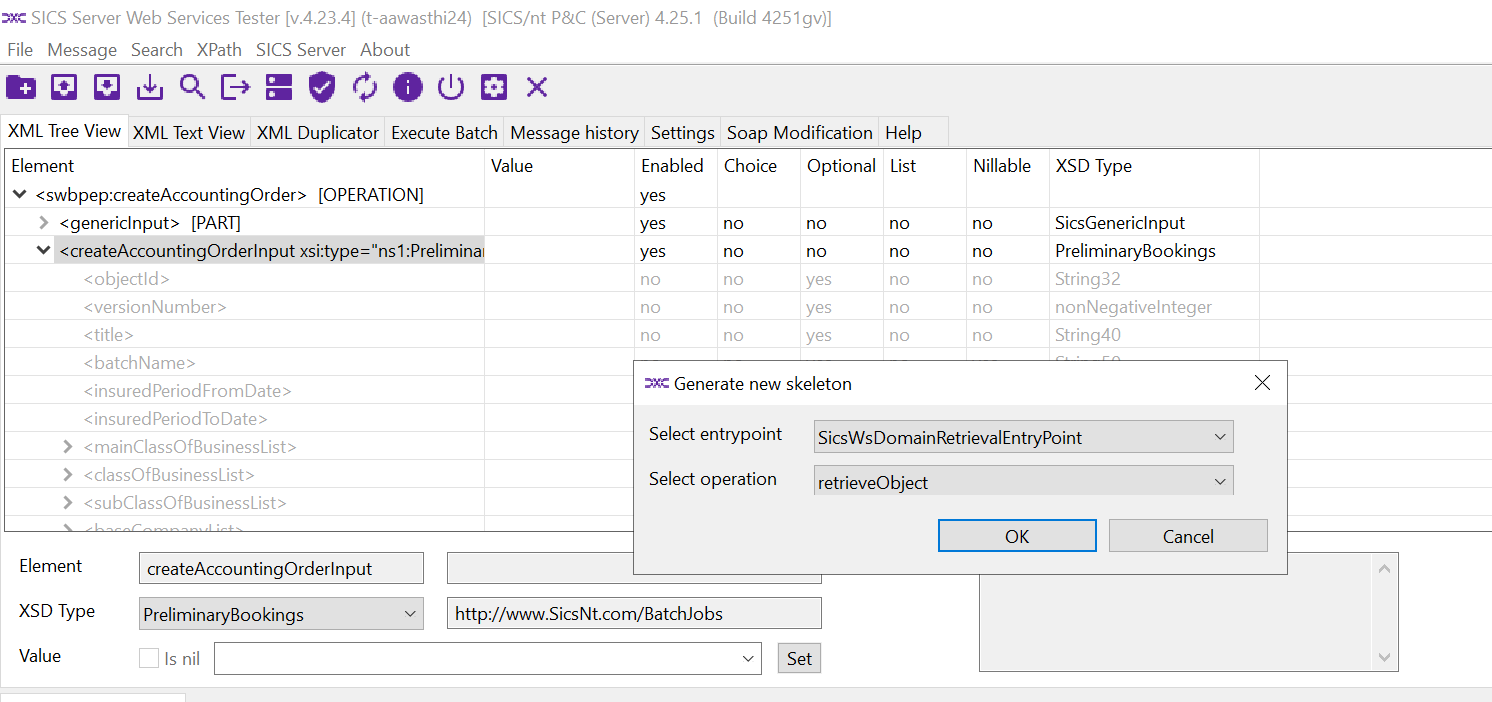The image size is (1492, 702).
Task: Click the power symbol toolbar icon
Action: 451,88
